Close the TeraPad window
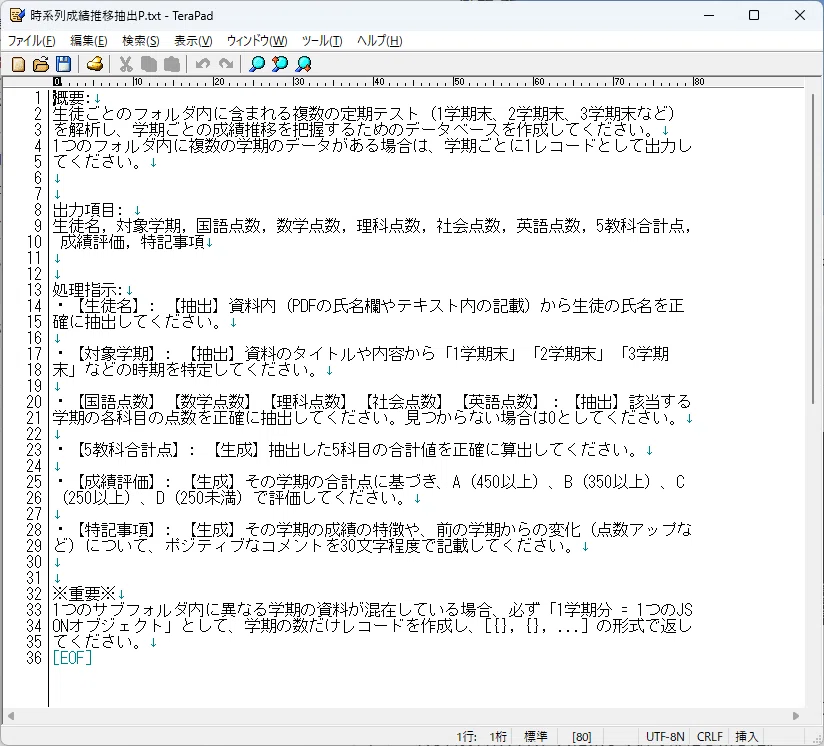This screenshot has height=746, width=824. point(800,15)
